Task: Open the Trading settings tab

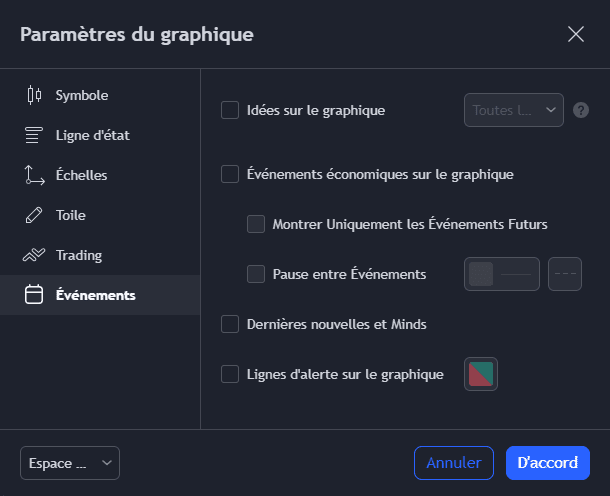Action: (79, 255)
